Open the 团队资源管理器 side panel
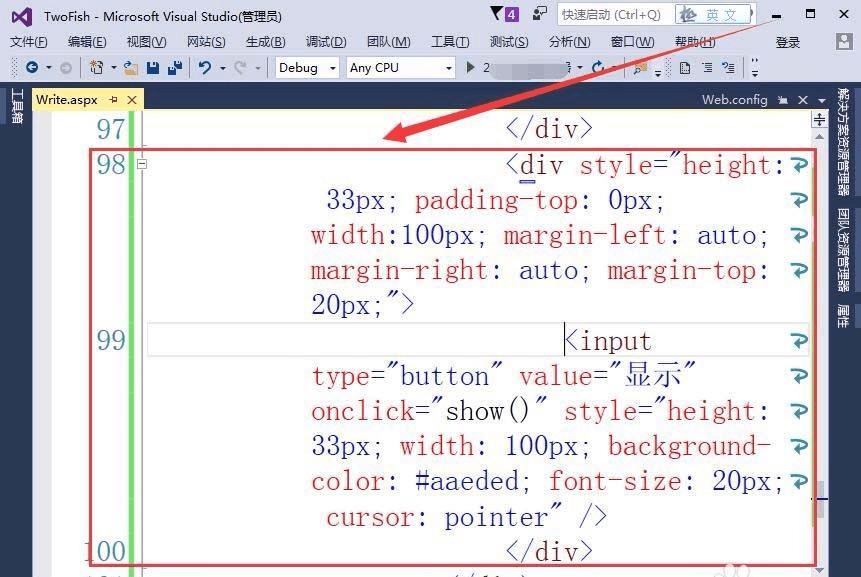The width and height of the screenshot is (861, 577). pos(843,250)
